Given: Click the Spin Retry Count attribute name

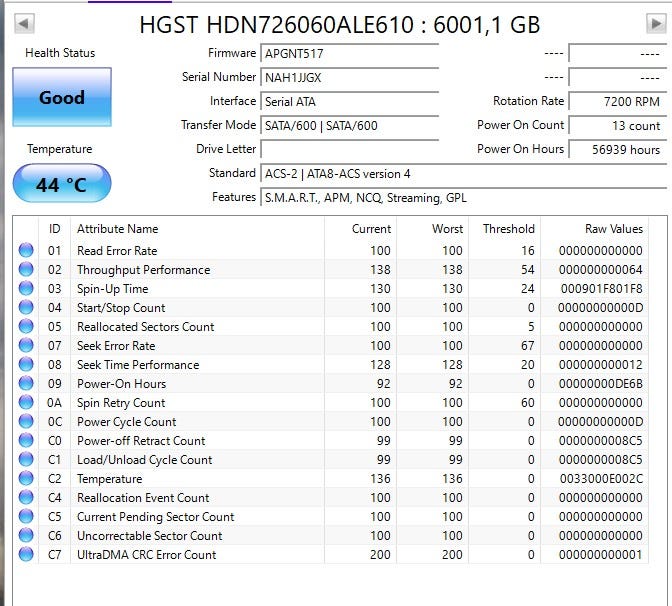Looking at the screenshot, I should (x=121, y=403).
